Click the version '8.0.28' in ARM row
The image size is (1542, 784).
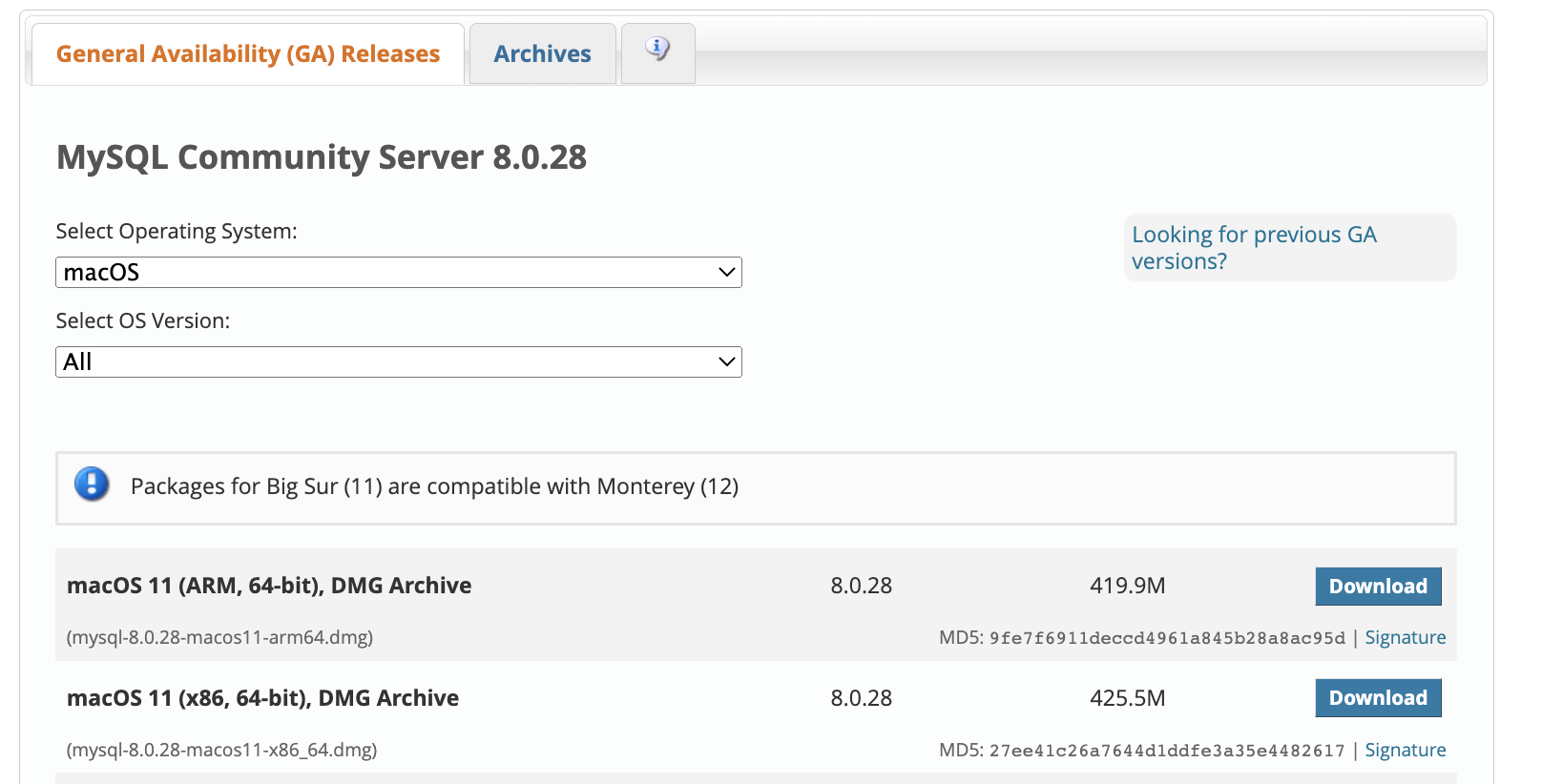[x=861, y=586]
